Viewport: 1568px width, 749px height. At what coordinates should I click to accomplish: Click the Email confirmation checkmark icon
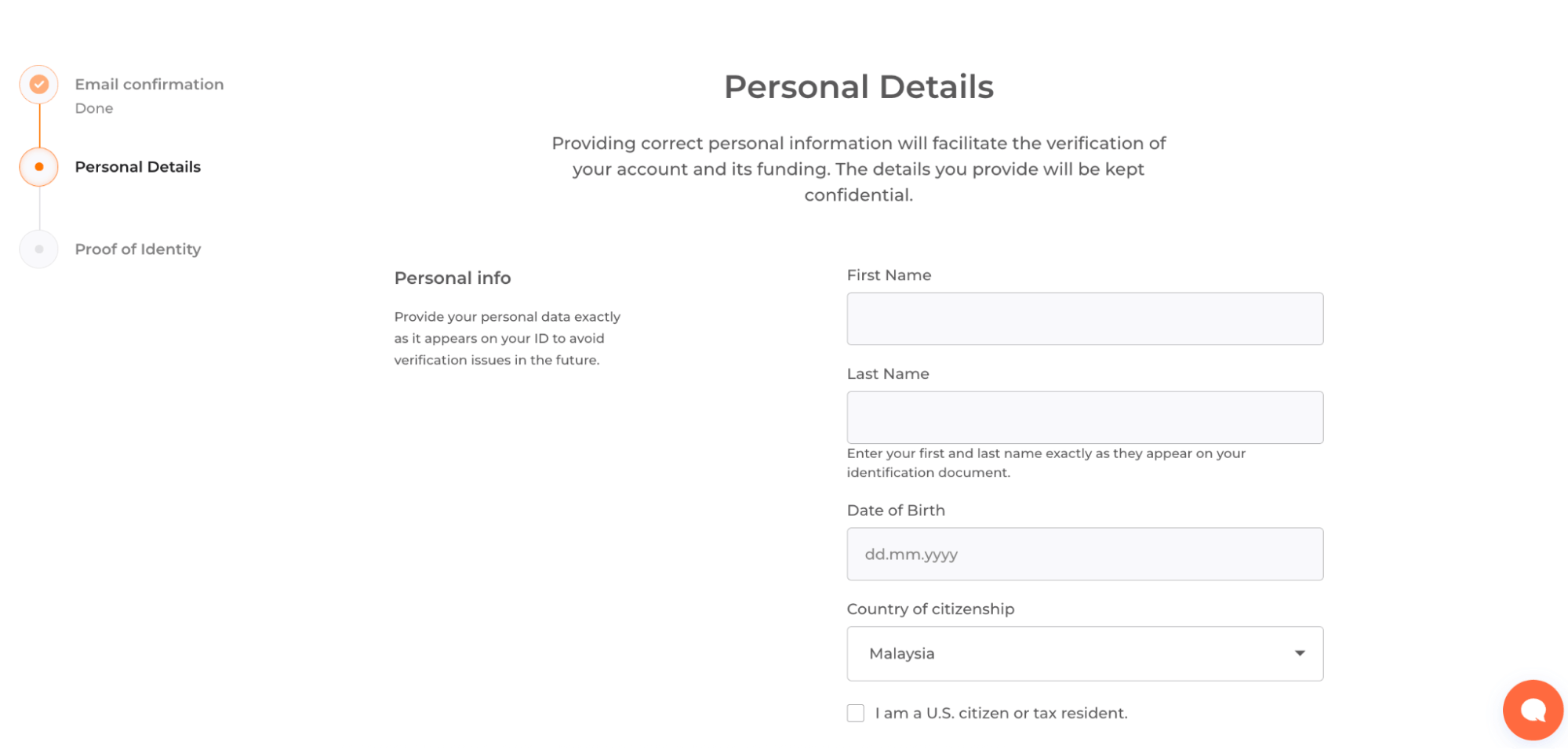pyautogui.click(x=39, y=85)
